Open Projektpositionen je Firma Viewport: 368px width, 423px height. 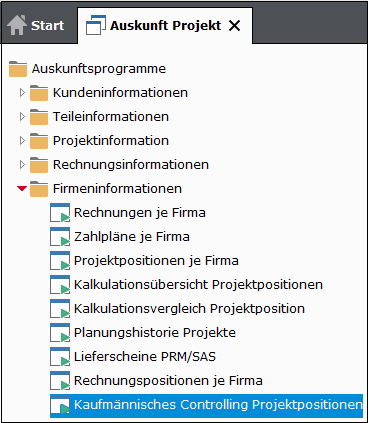[156, 261]
